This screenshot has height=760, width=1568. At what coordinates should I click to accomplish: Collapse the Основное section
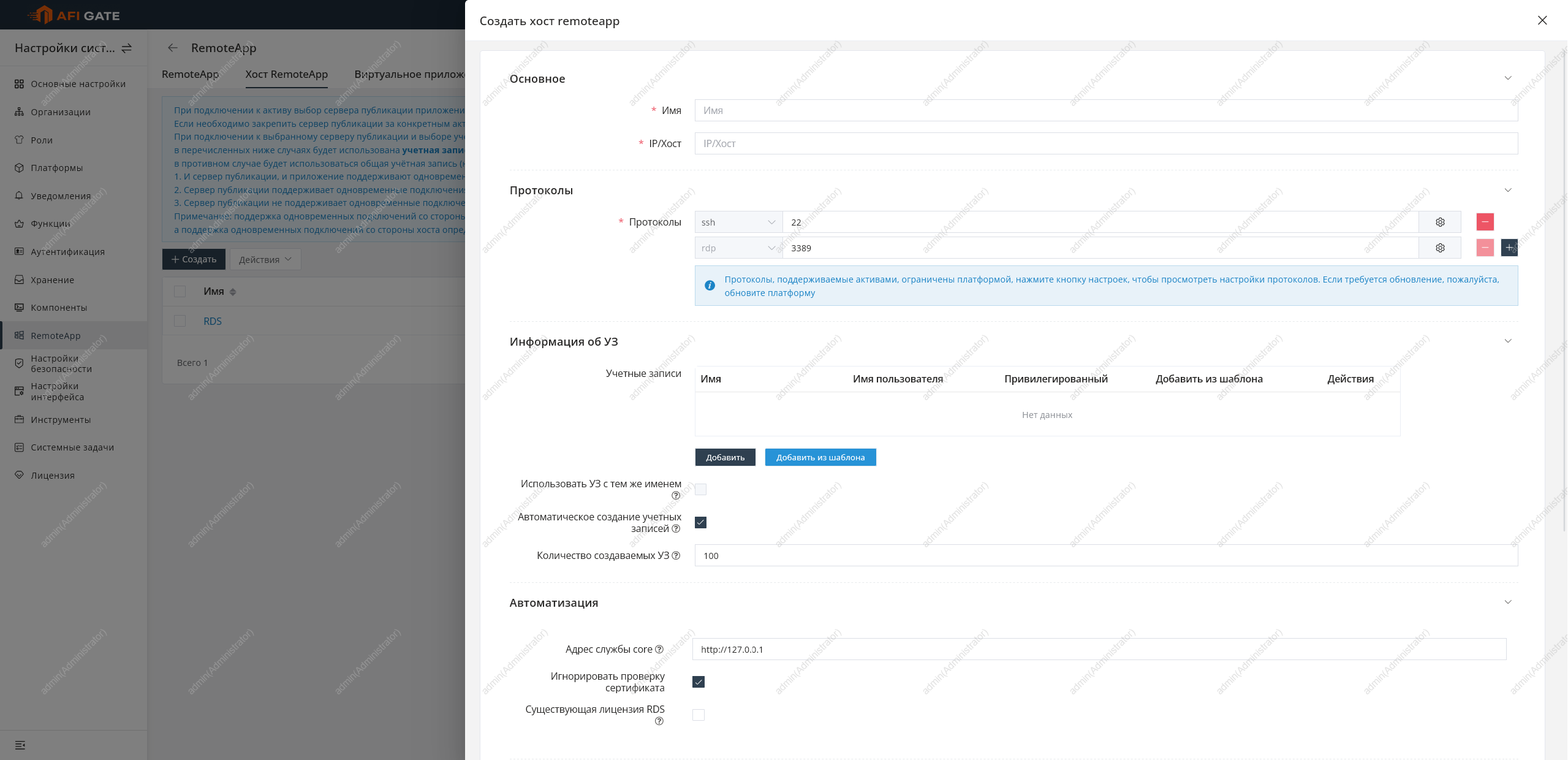[1508, 78]
